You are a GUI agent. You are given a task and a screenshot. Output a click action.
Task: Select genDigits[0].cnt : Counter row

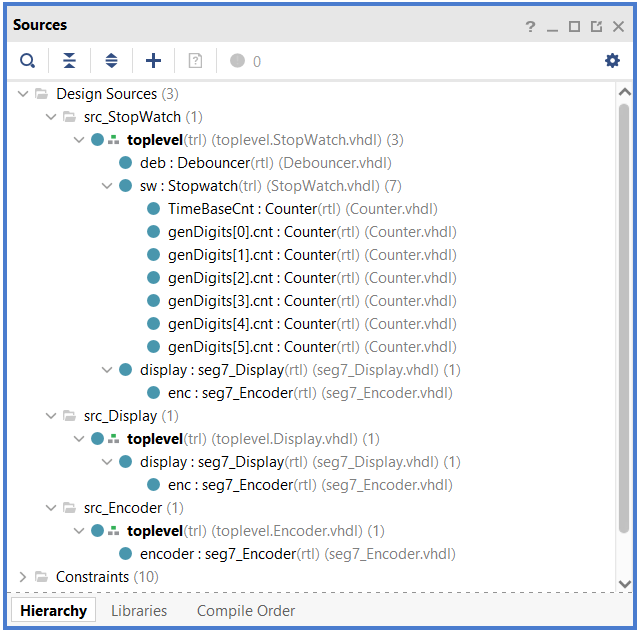[312, 232]
